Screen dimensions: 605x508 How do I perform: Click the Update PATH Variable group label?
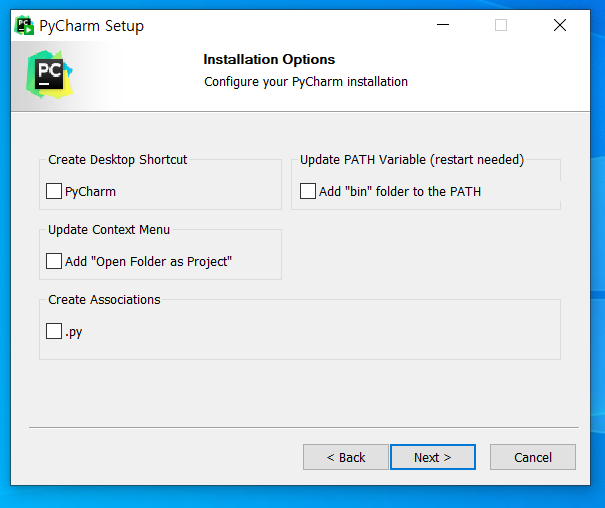coord(412,160)
